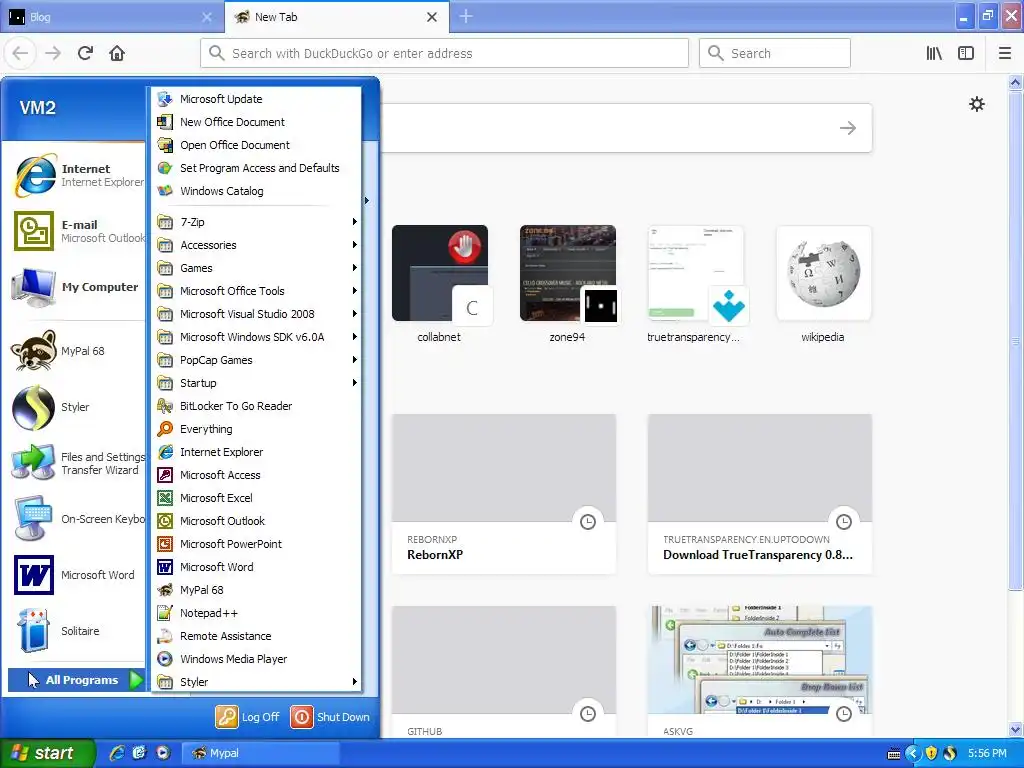Image resolution: width=1024 pixels, height=768 pixels.
Task: Click the Shut Down button
Action: pos(330,716)
